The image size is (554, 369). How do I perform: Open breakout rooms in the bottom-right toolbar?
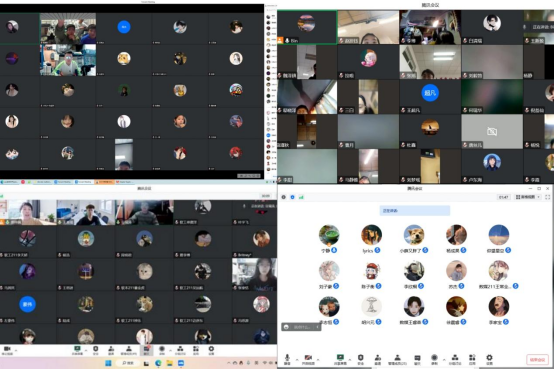coord(455,359)
